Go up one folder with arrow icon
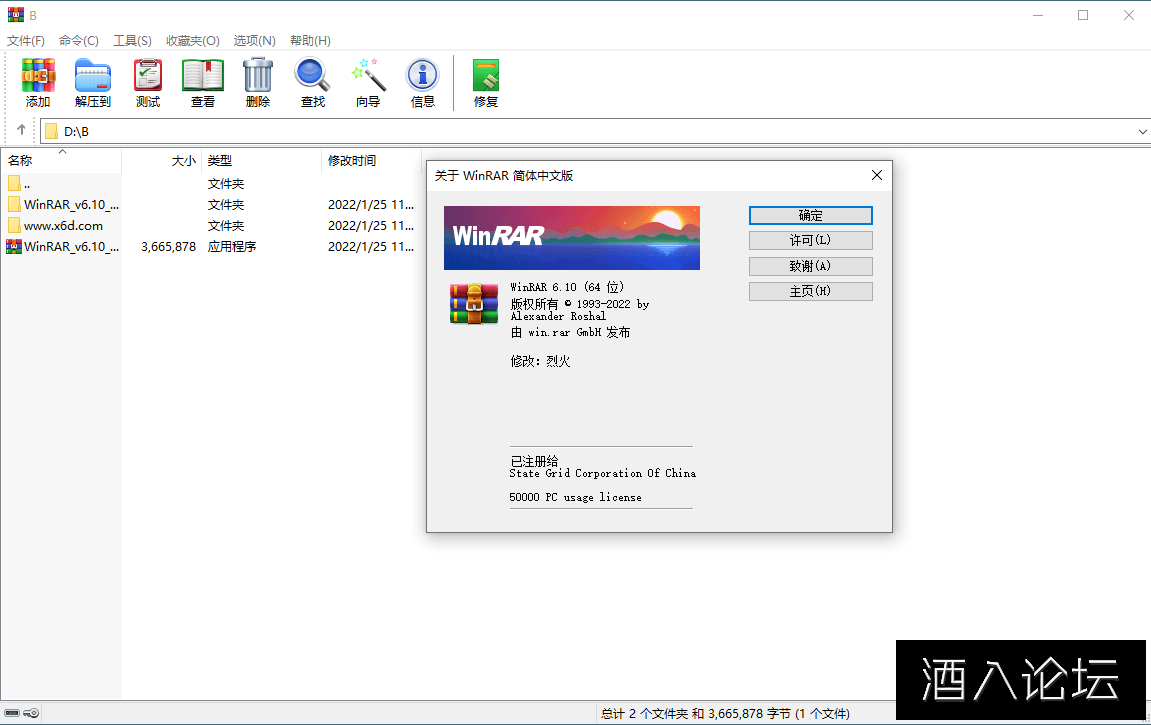Image resolution: width=1151 pixels, height=725 pixels. coord(21,130)
